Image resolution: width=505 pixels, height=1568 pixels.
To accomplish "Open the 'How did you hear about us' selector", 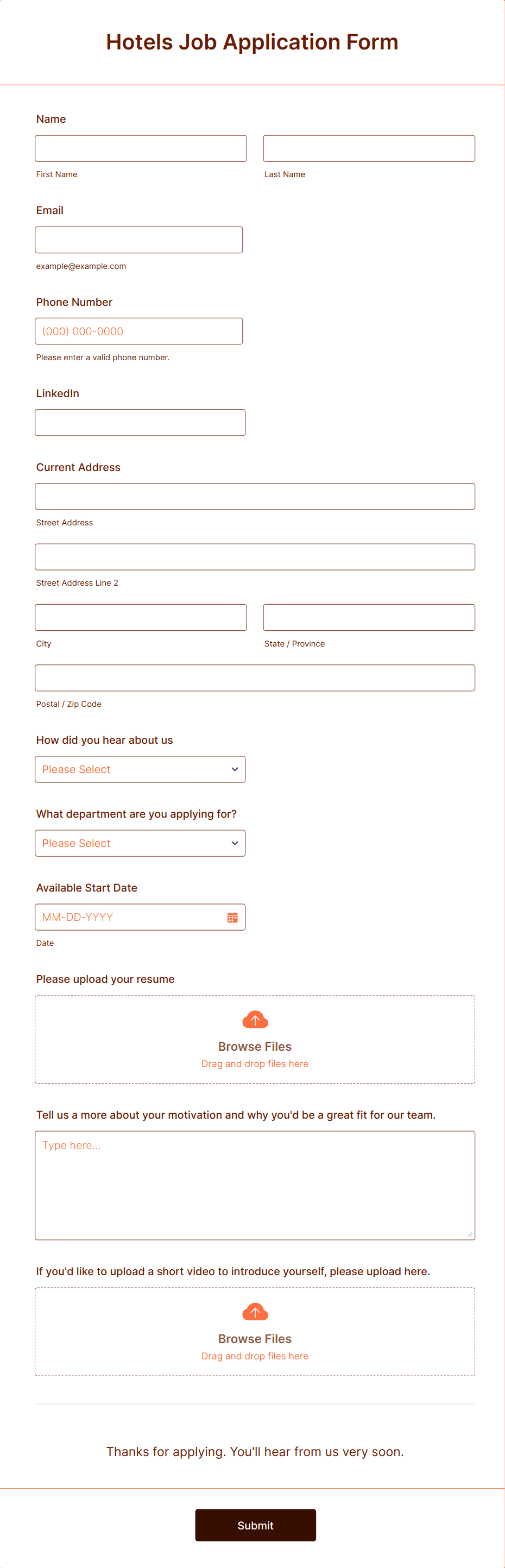I will (140, 769).
